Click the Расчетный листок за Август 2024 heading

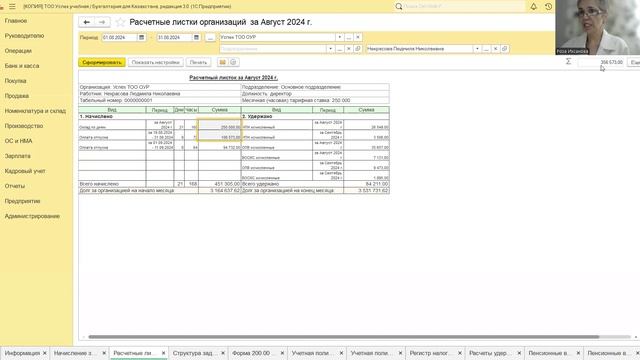click(233, 78)
